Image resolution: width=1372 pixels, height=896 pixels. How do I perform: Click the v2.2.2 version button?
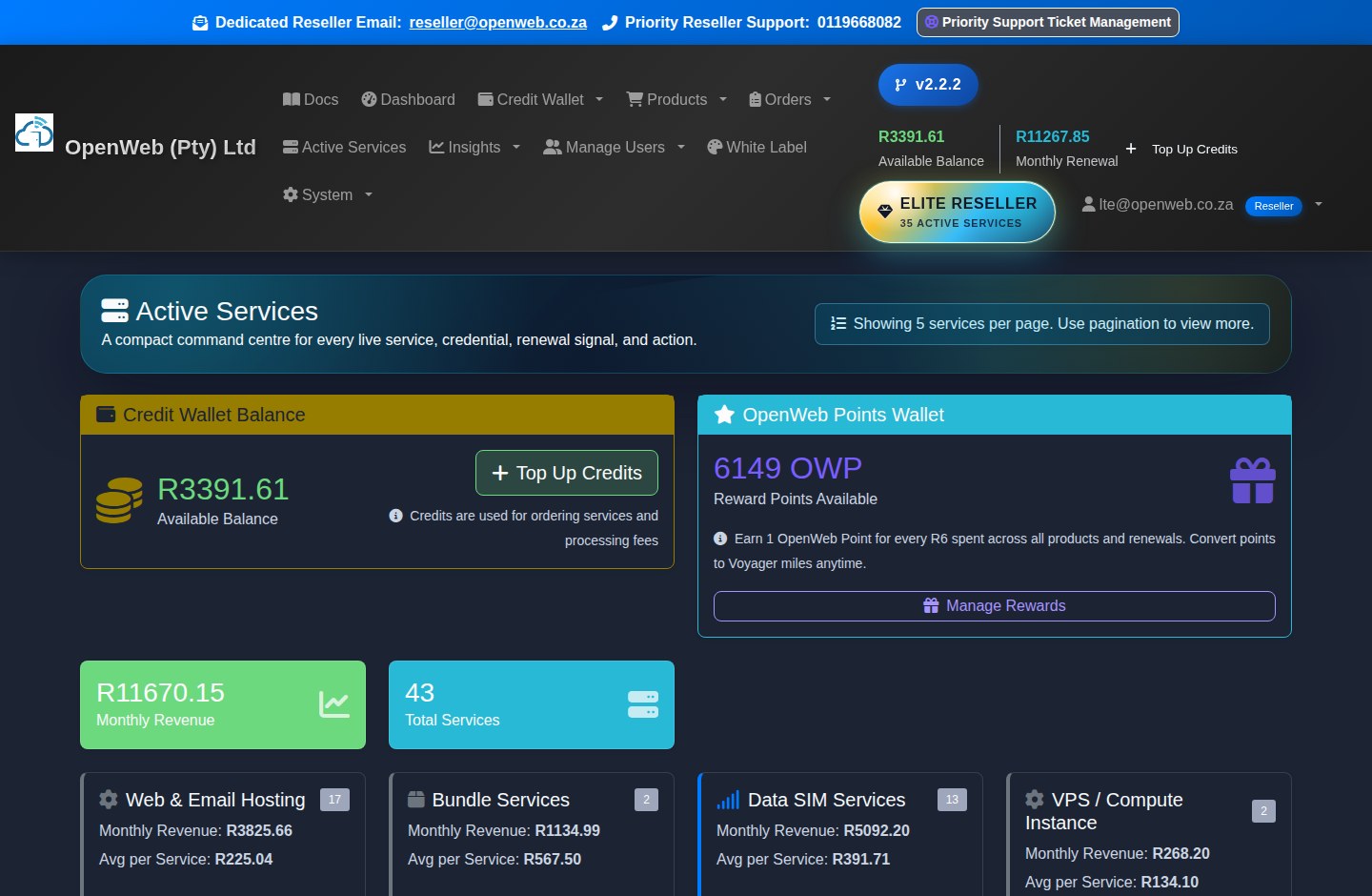pyautogui.click(x=928, y=85)
